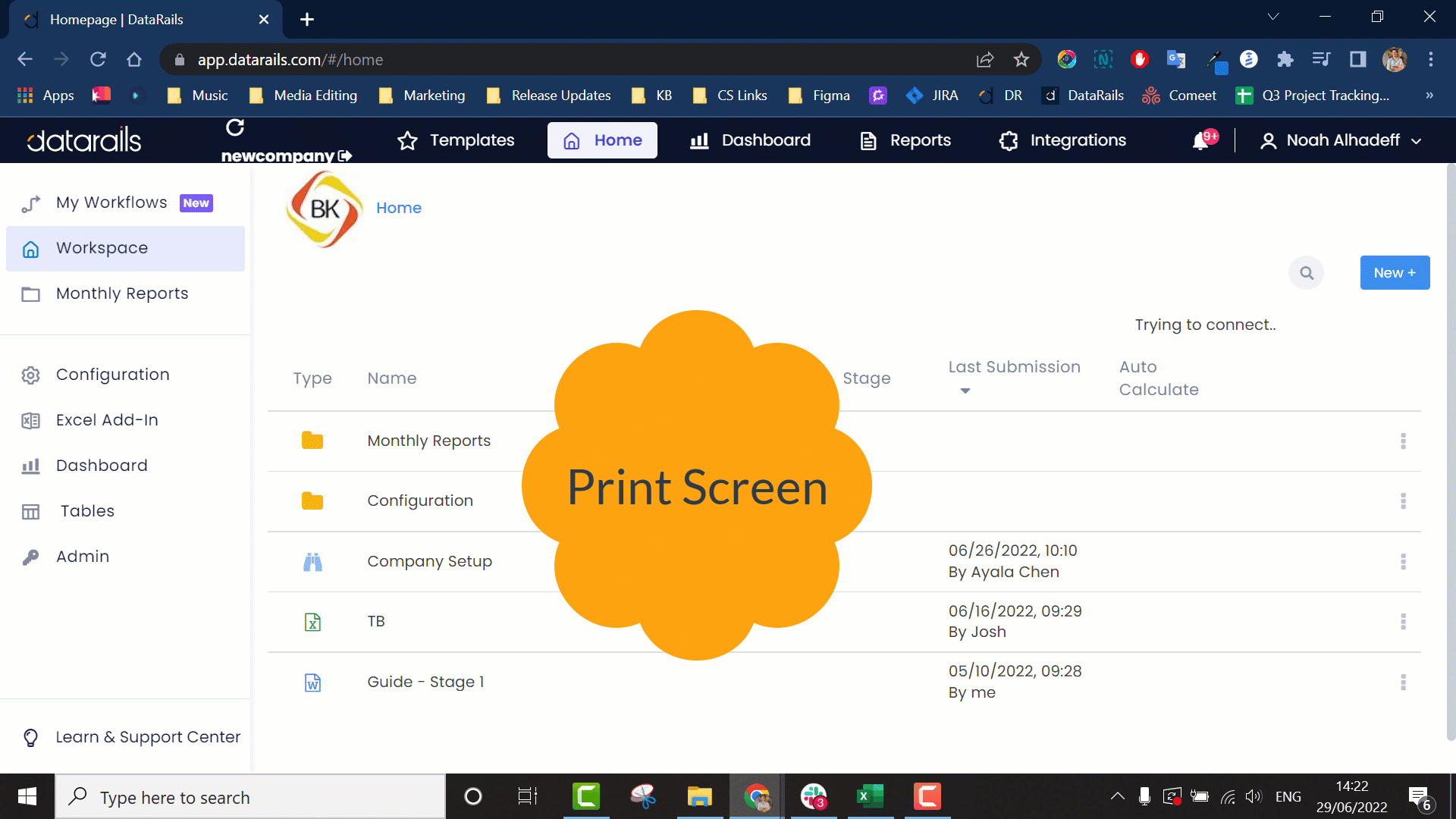Image resolution: width=1456 pixels, height=819 pixels.
Task: Click the Type column header
Action: coord(312,378)
